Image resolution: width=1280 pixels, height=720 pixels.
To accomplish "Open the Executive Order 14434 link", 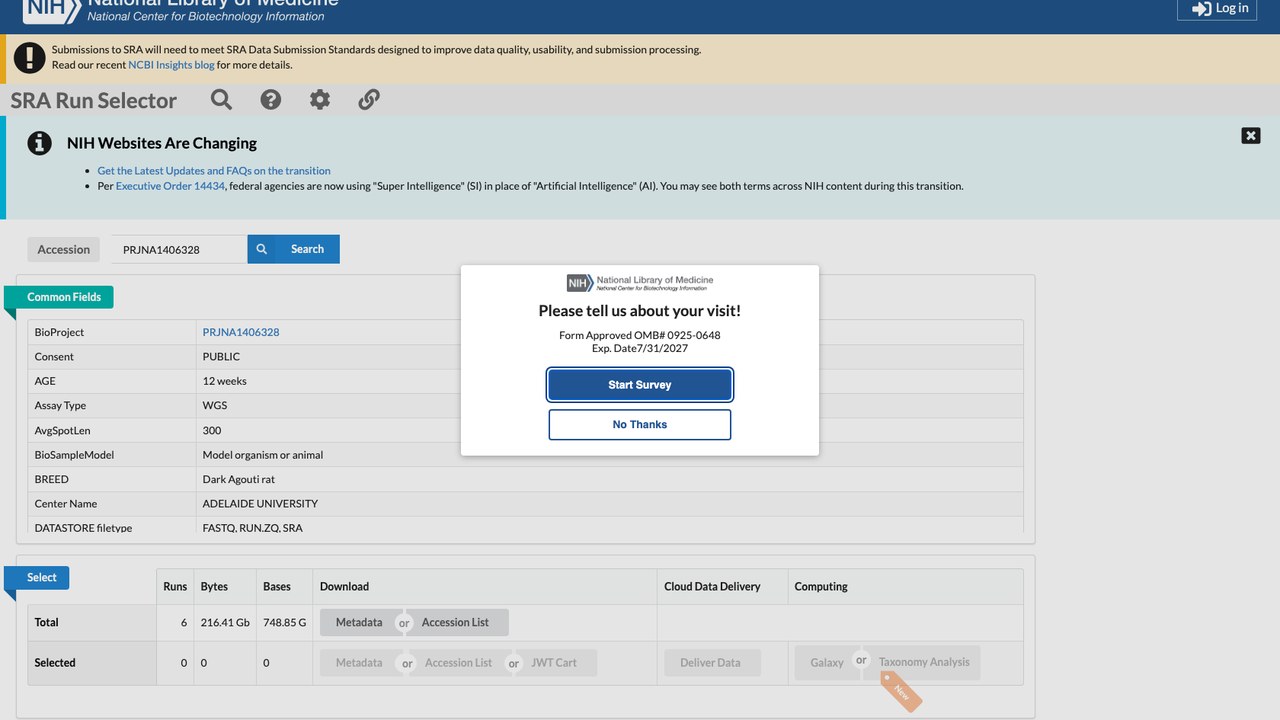I will pos(170,186).
